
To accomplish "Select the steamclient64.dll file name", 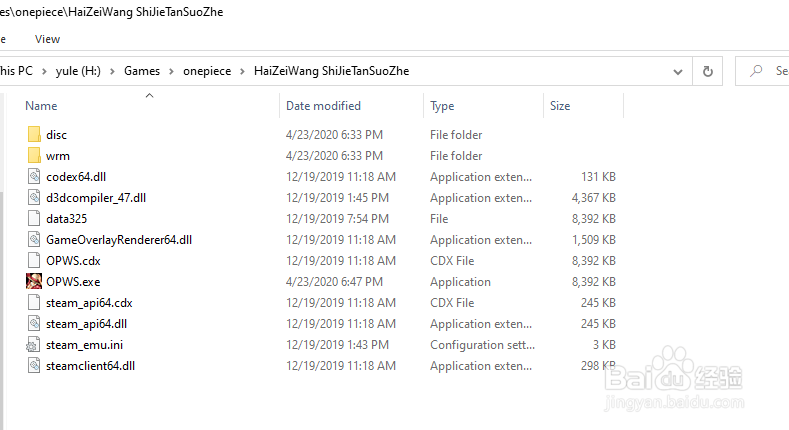I will tap(90, 366).
